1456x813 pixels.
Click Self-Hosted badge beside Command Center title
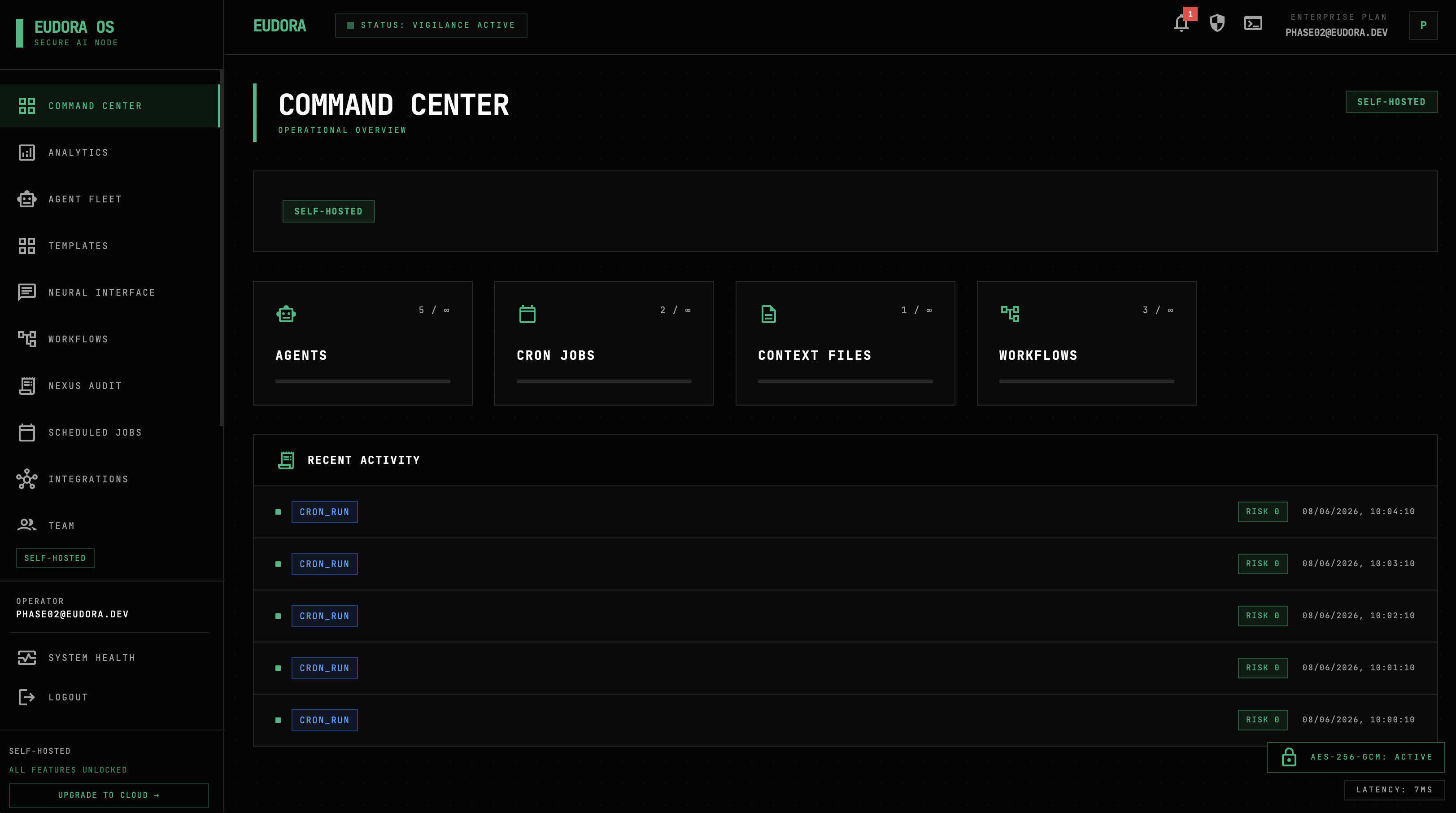[1391, 102]
